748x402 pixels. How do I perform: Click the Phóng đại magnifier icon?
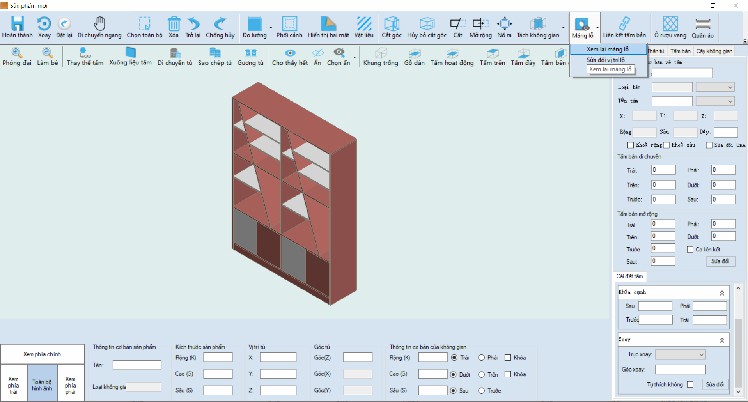[x=17, y=52]
